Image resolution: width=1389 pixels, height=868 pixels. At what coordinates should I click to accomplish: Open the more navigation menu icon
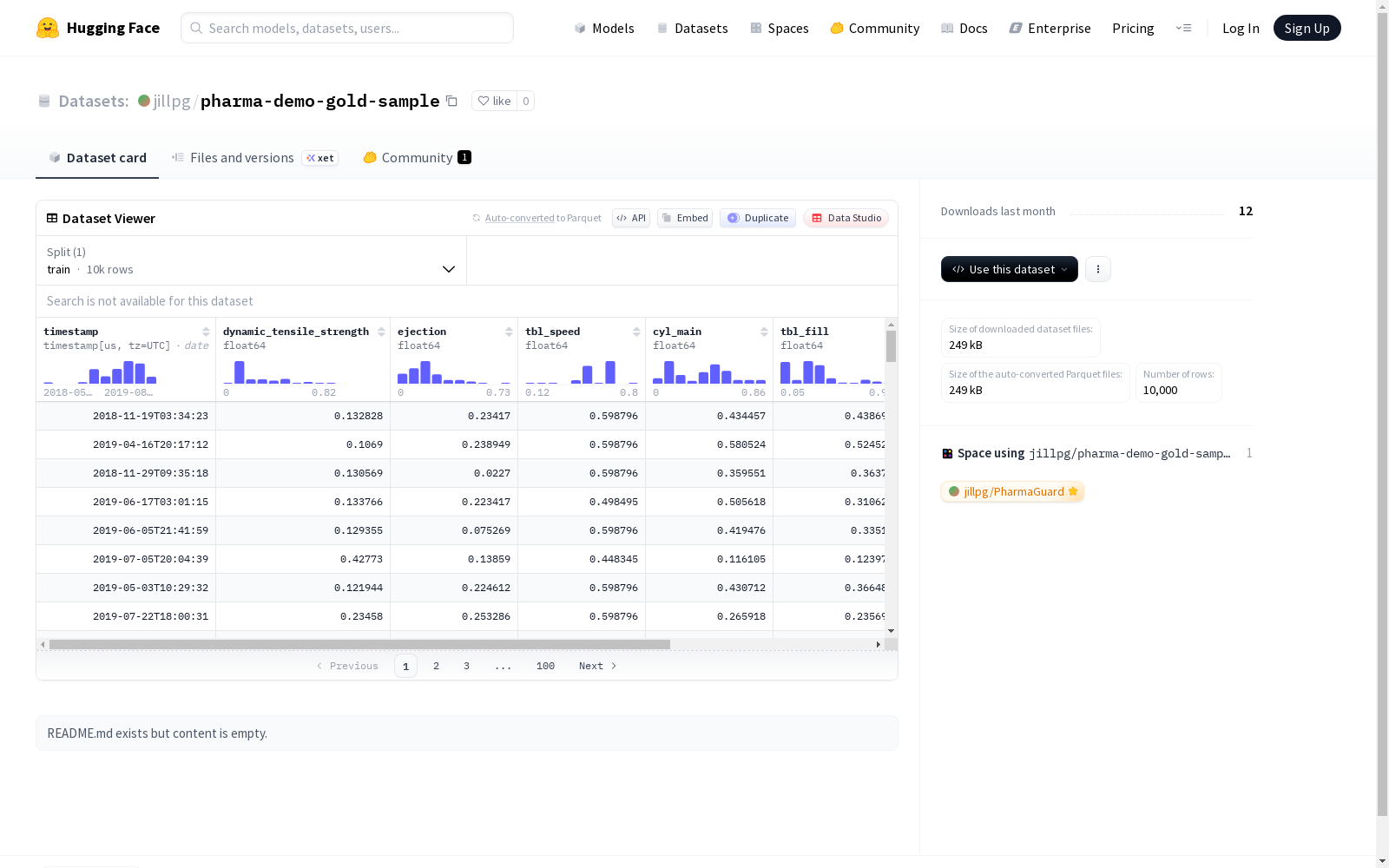point(1183,28)
